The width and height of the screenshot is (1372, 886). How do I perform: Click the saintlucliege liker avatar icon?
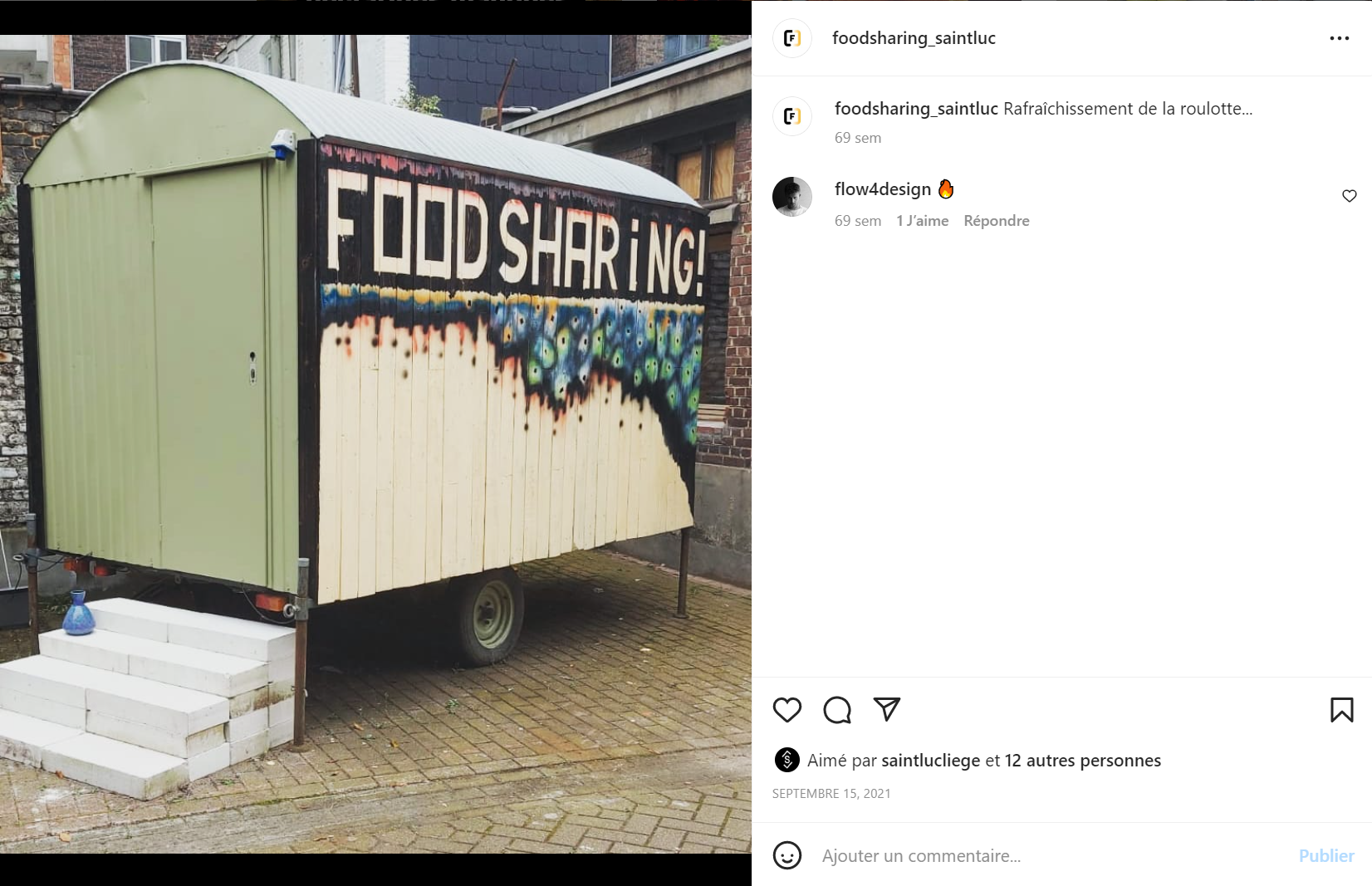click(786, 760)
